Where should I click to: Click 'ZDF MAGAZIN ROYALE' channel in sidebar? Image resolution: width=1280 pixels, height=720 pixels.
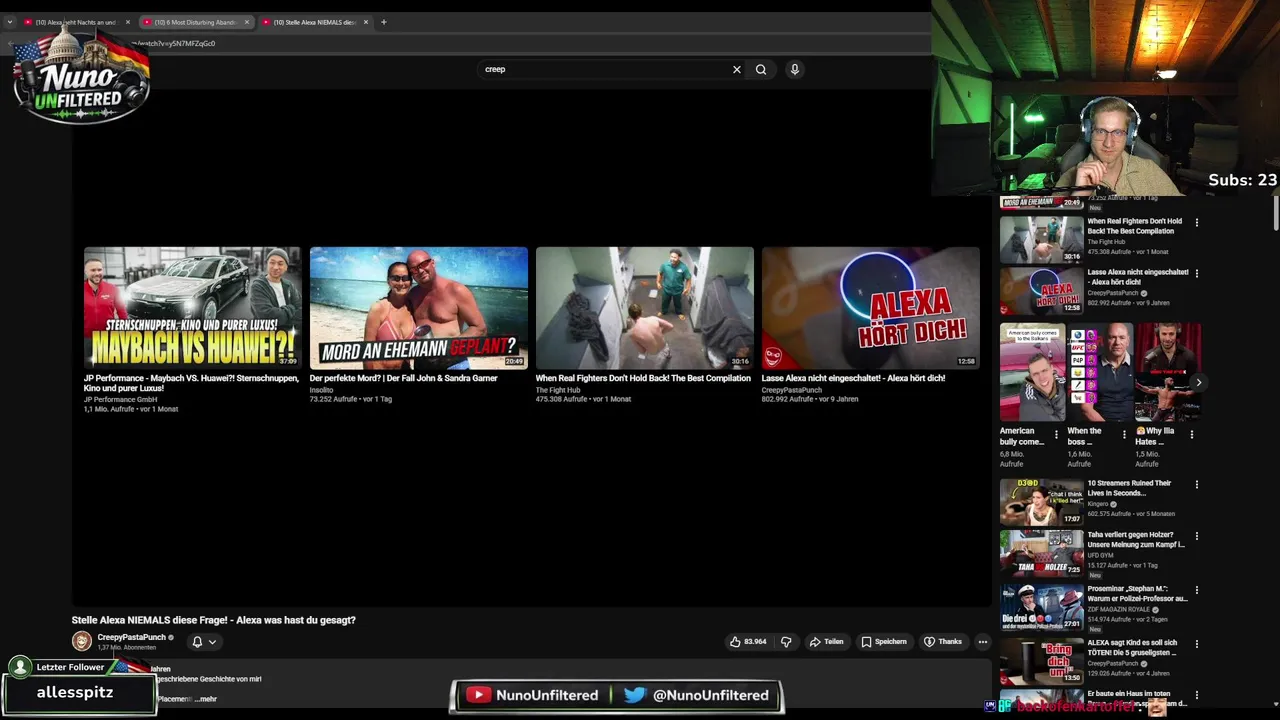1119,609
